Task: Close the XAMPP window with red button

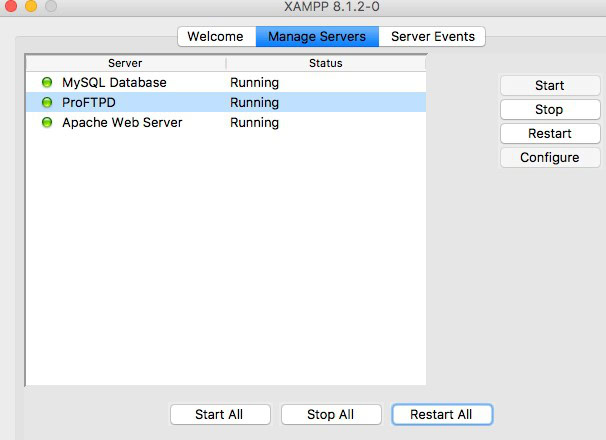Action: 11,5
